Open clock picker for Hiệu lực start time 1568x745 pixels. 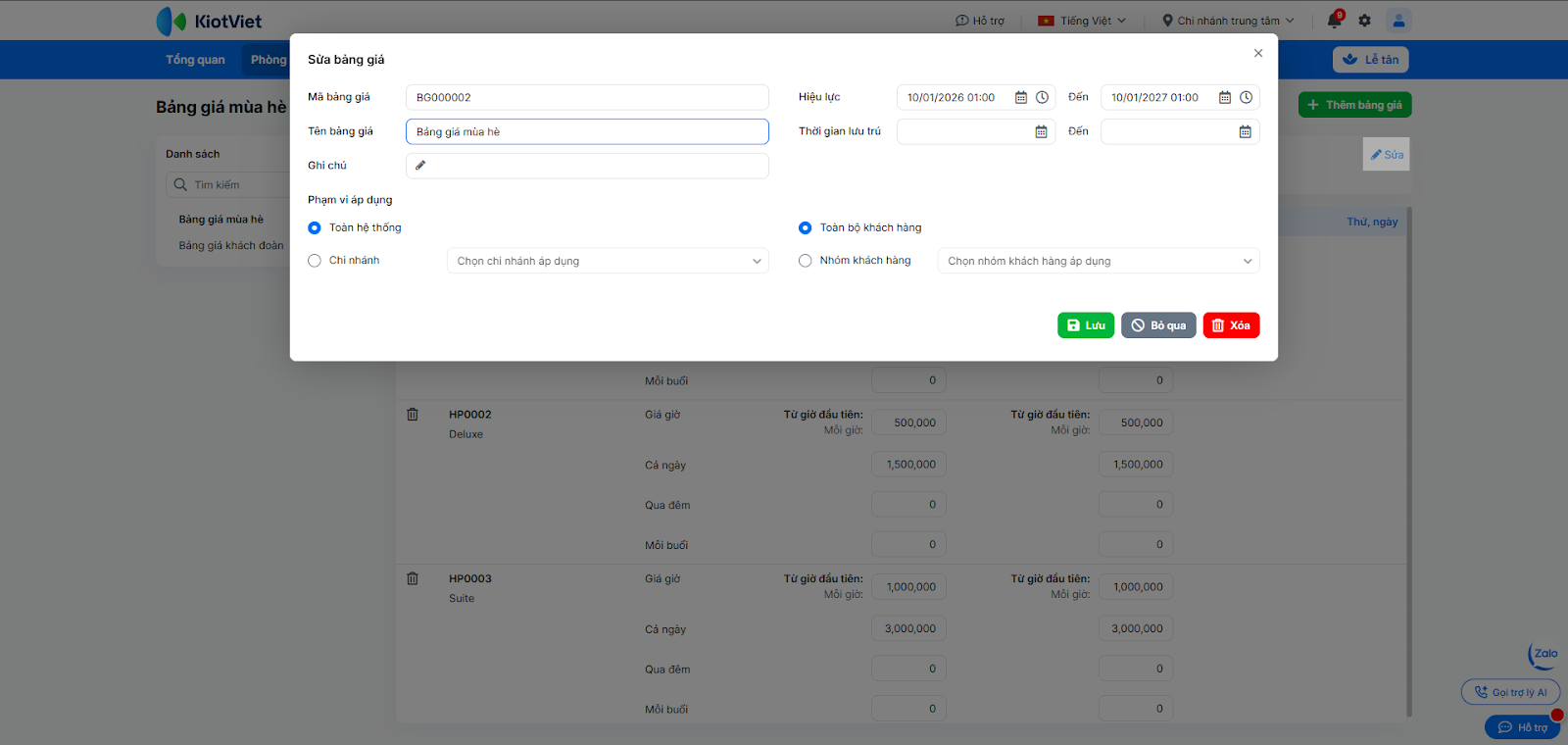pyautogui.click(x=1043, y=98)
